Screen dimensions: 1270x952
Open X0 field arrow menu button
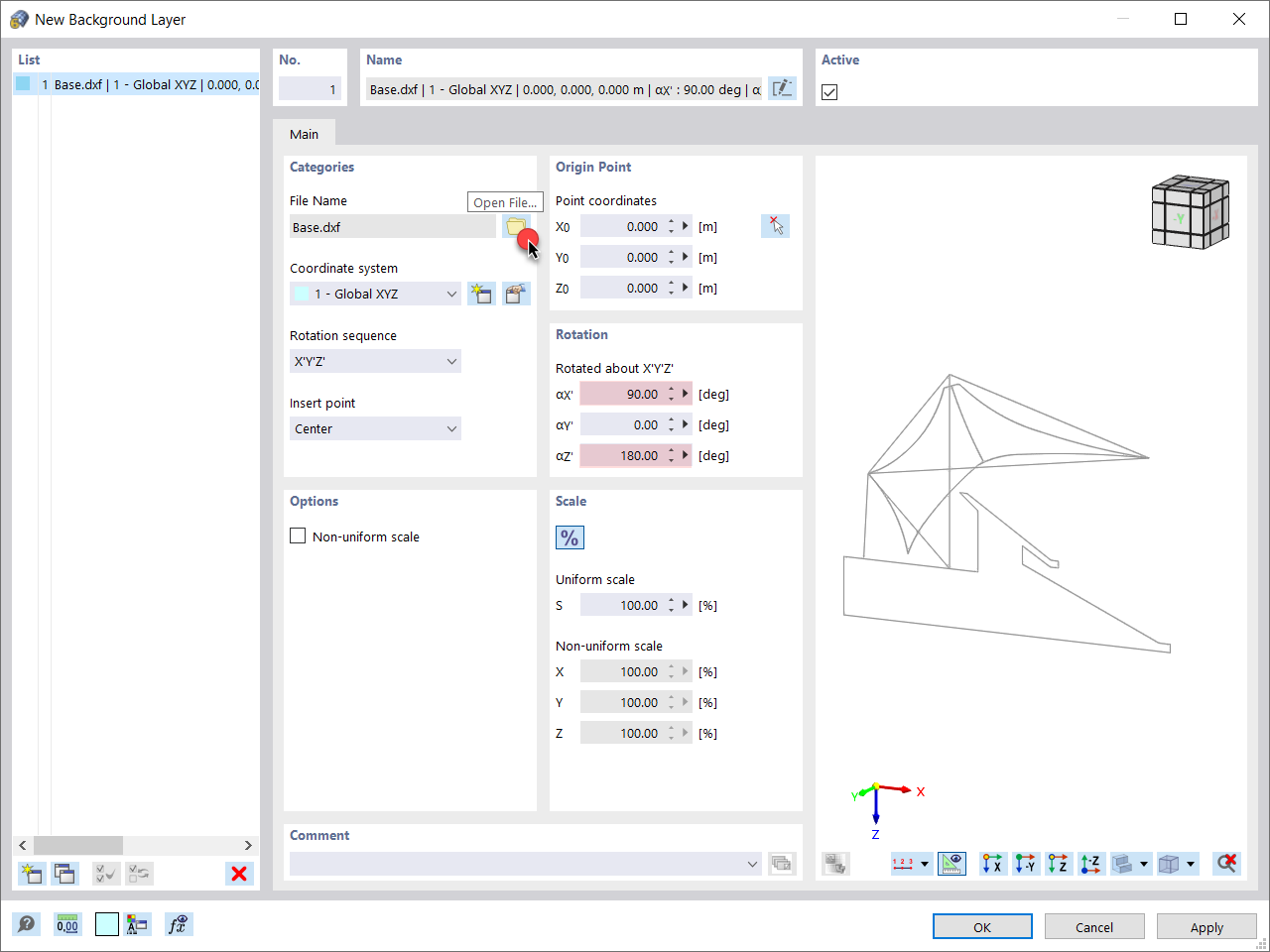(x=686, y=226)
